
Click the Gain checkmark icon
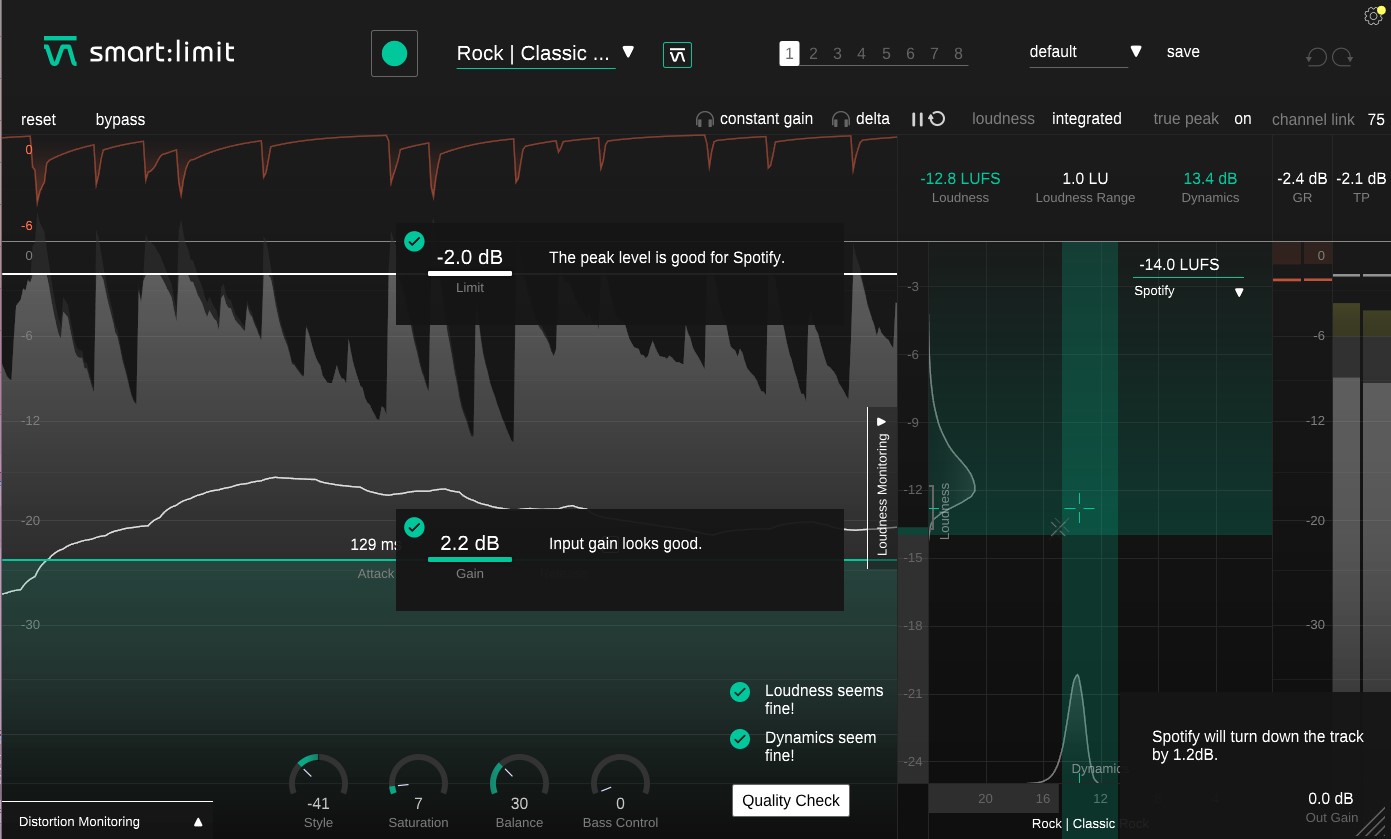coord(414,527)
